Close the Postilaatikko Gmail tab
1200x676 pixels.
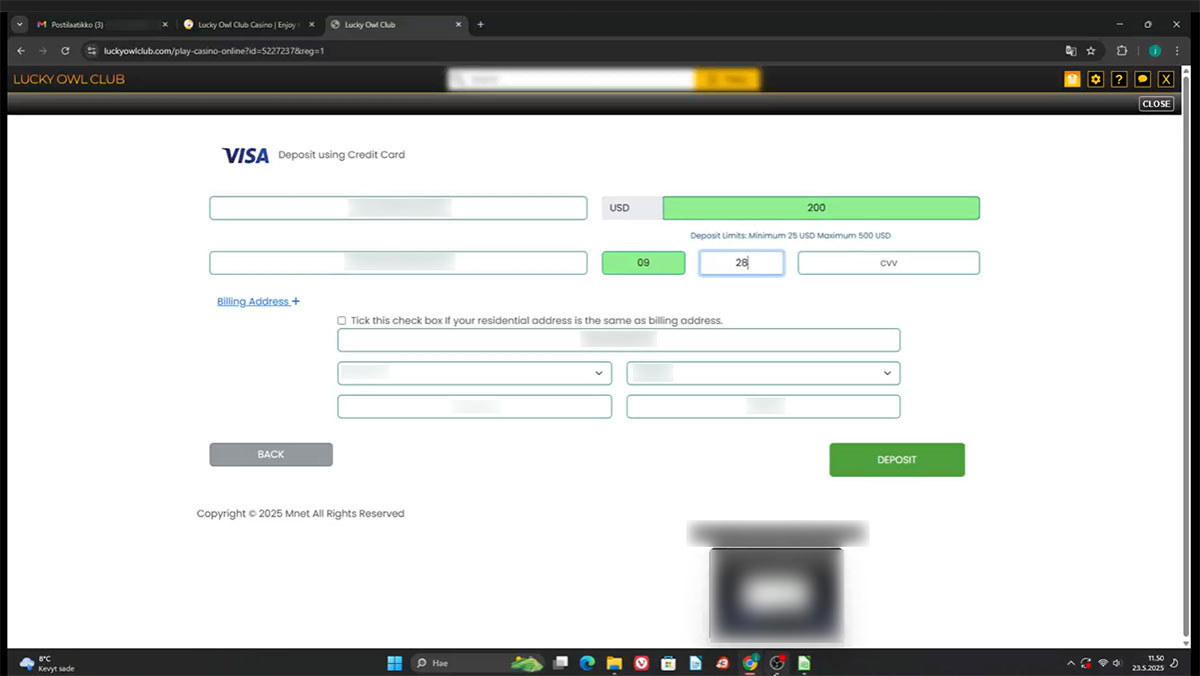(165, 24)
